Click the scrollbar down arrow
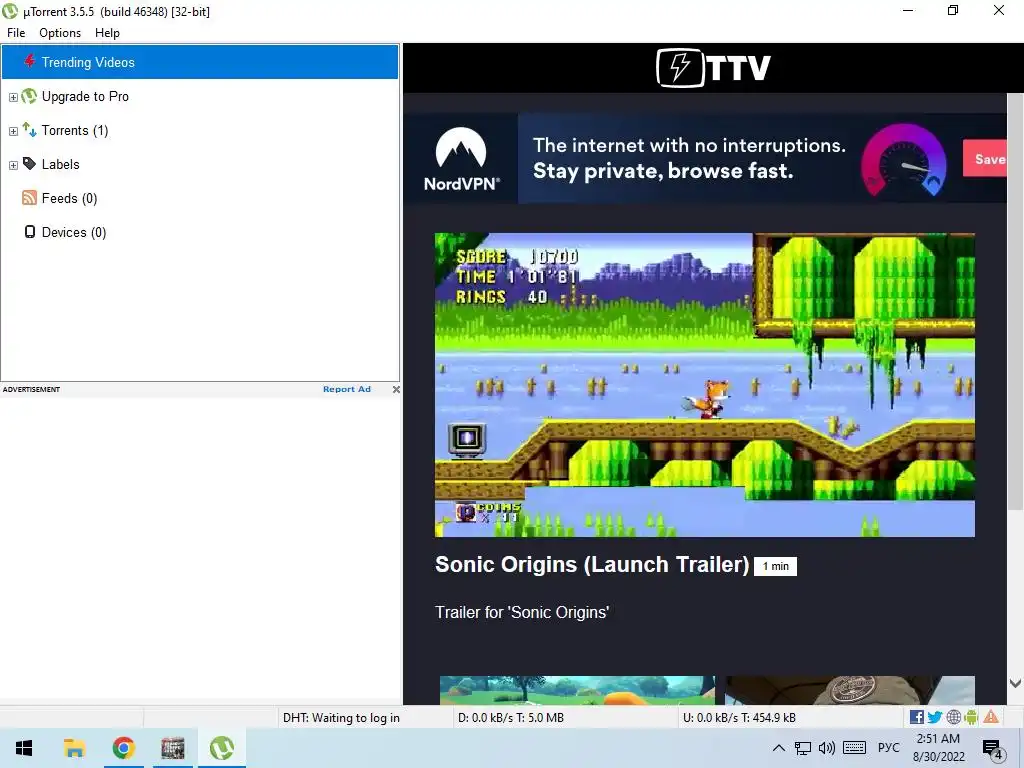The image size is (1024, 768). [1015, 683]
